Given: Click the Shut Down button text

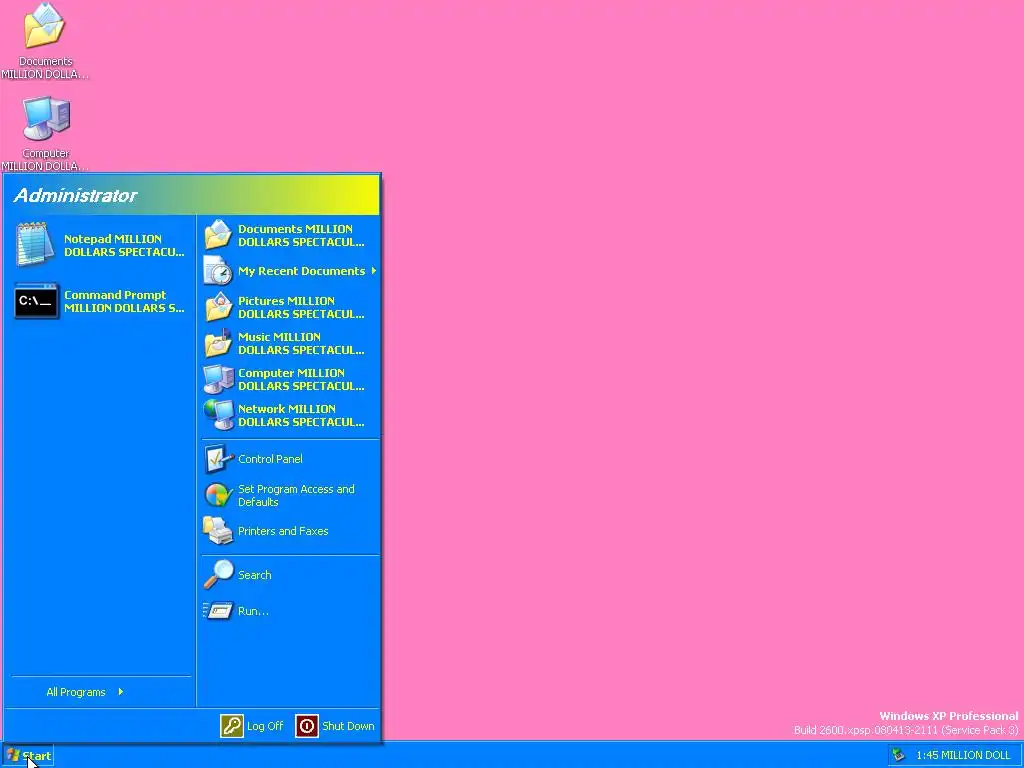Looking at the screenshot, I should pyautogui.click(x=348, y=726).
